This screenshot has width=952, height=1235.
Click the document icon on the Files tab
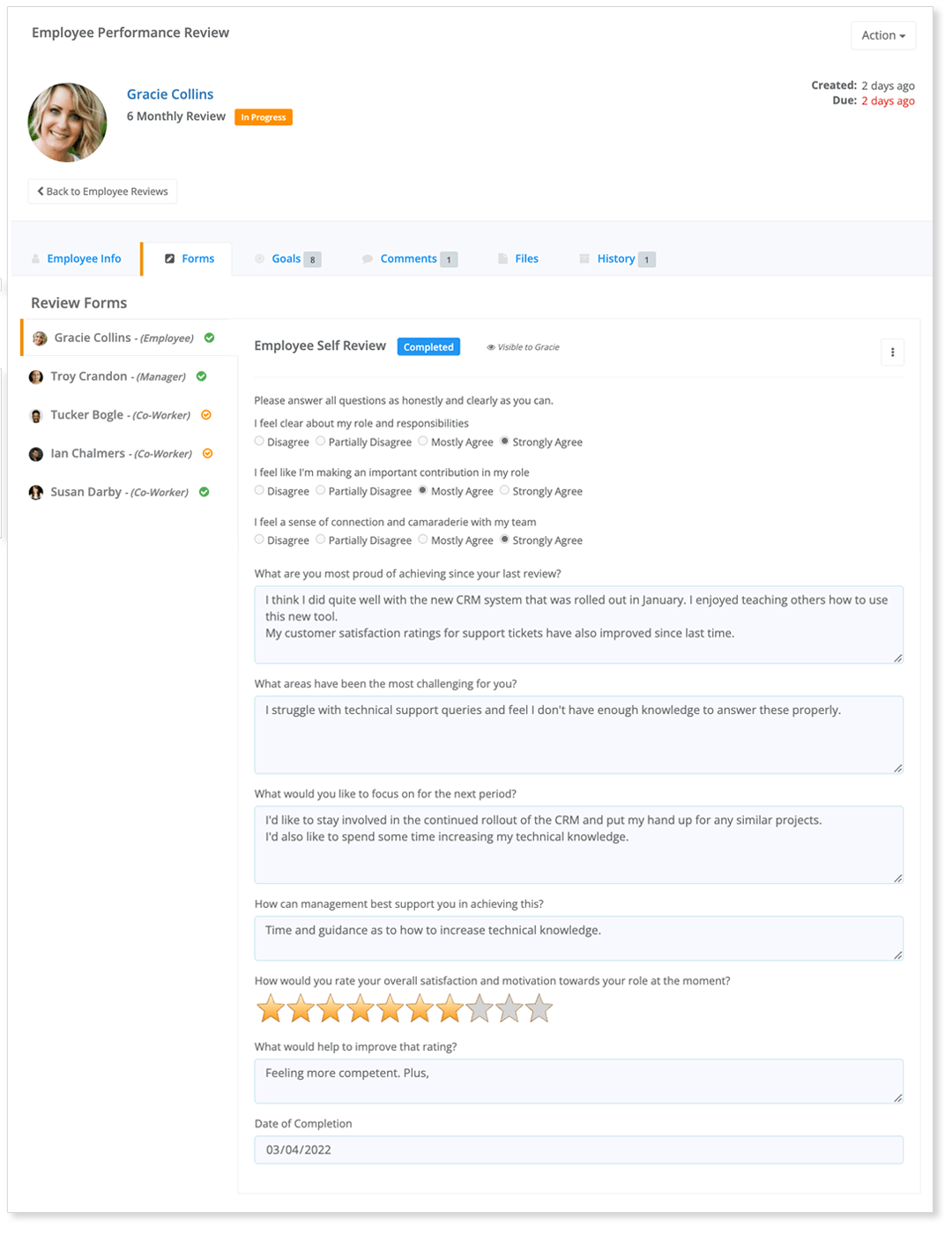[x=505, y=258]
